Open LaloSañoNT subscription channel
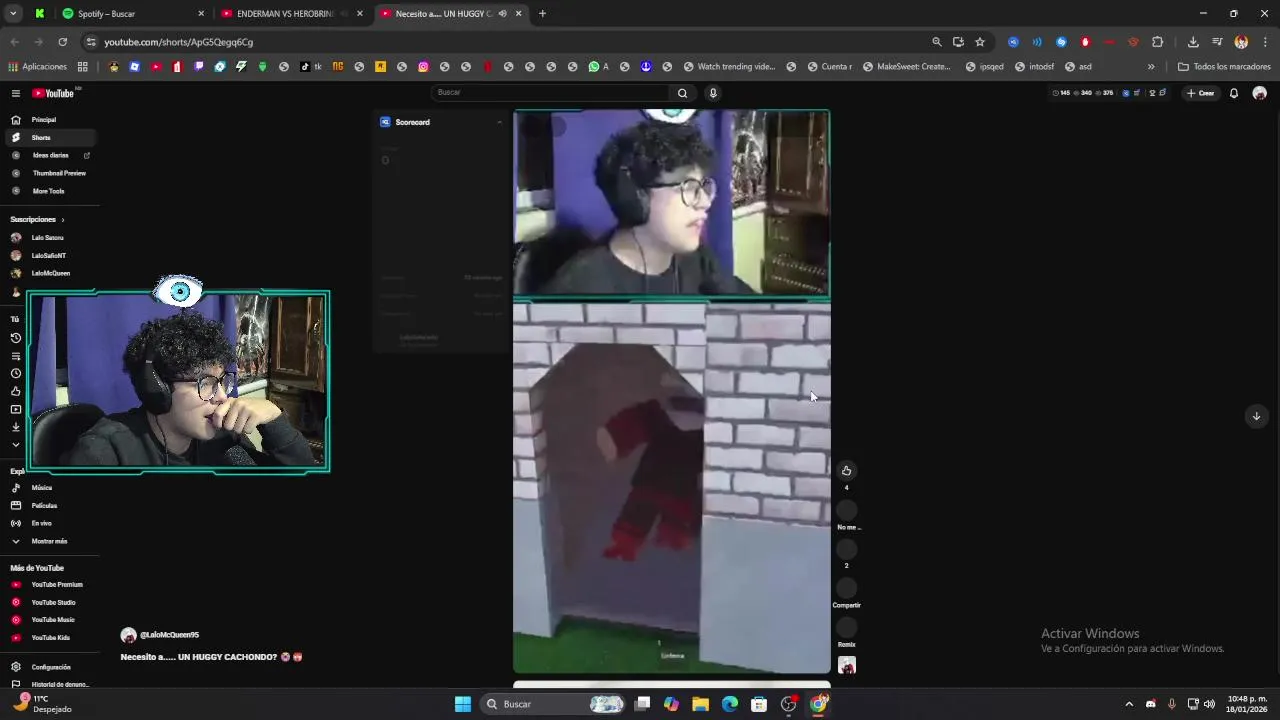 click(x=48, y=256)
